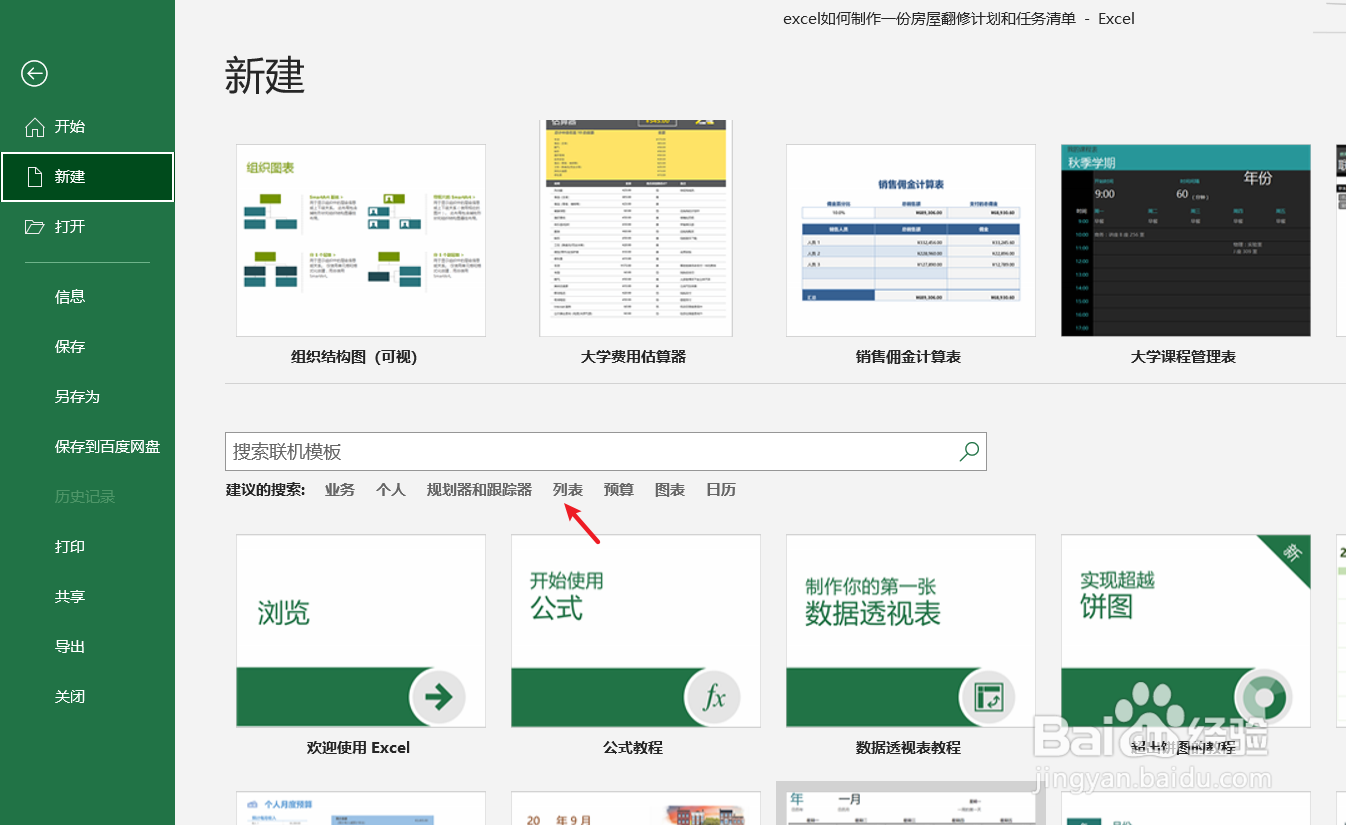Click the 欢迎使用 Excel caption text
This screenshot has width=1346, height=825.
[358, 747]
